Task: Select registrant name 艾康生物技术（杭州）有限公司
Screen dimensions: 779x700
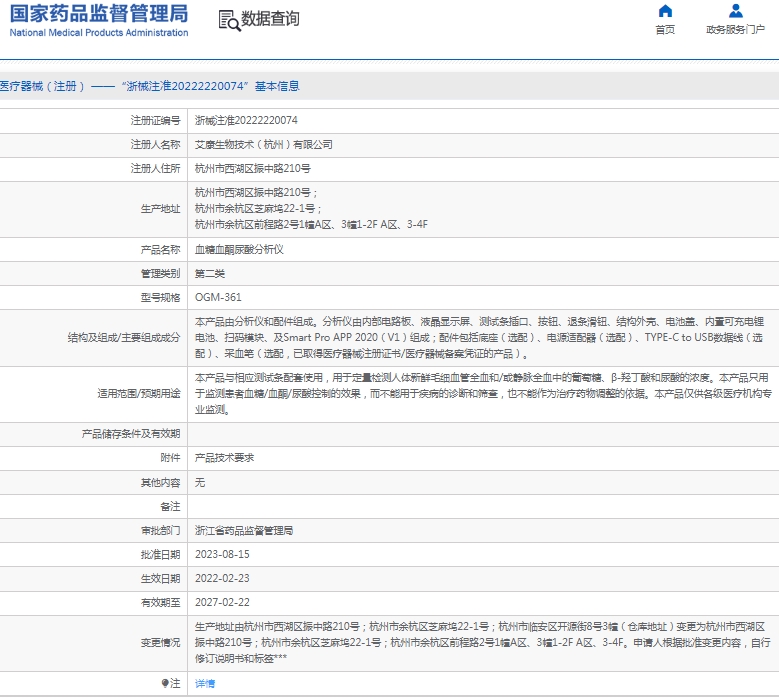Action: pos(263,145)
